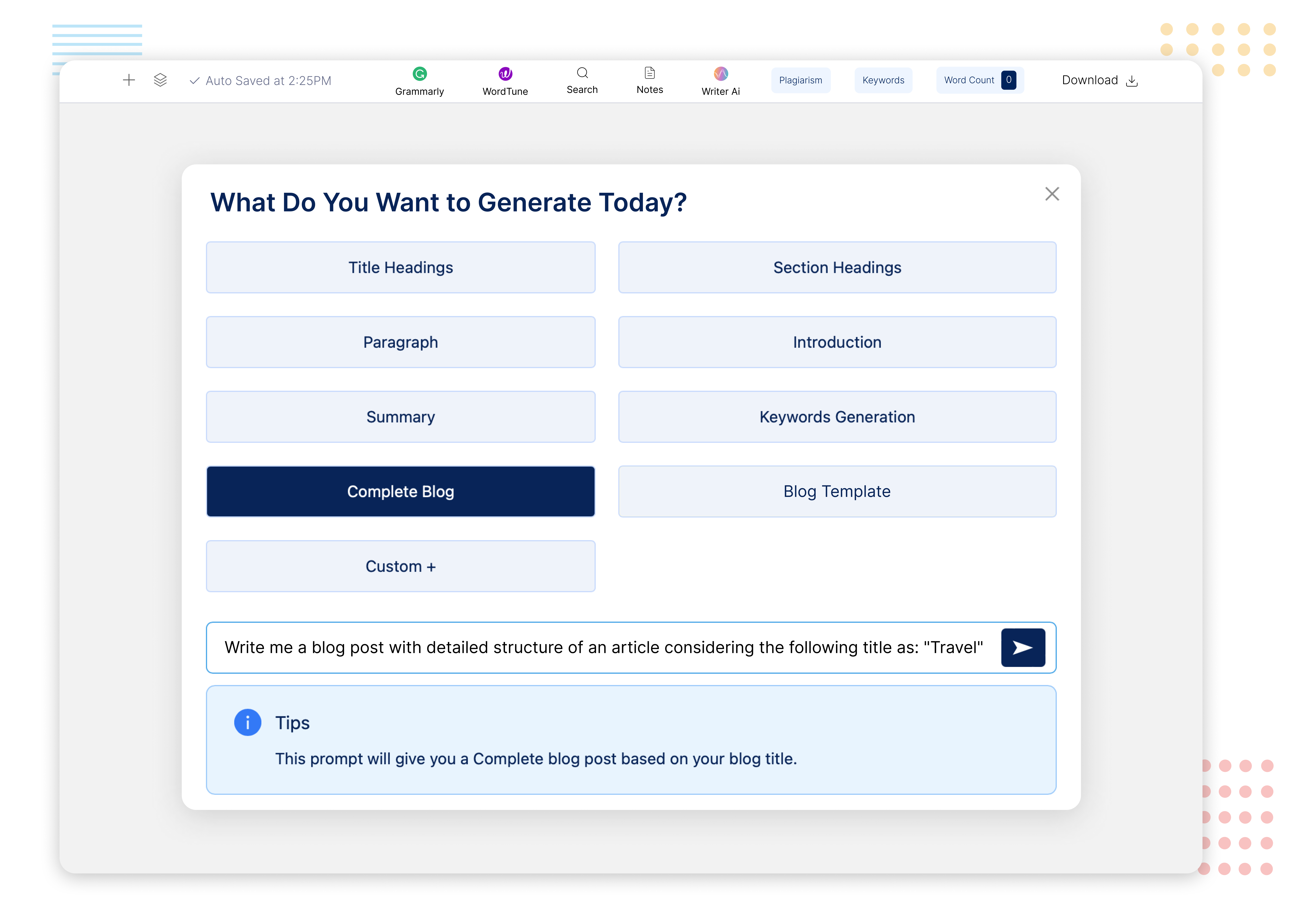
Task: Open the Notes panel
Action: 650,81
